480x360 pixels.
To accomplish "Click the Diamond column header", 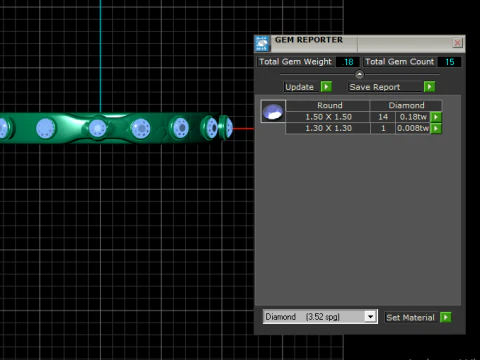I will (x=406, y=105).
